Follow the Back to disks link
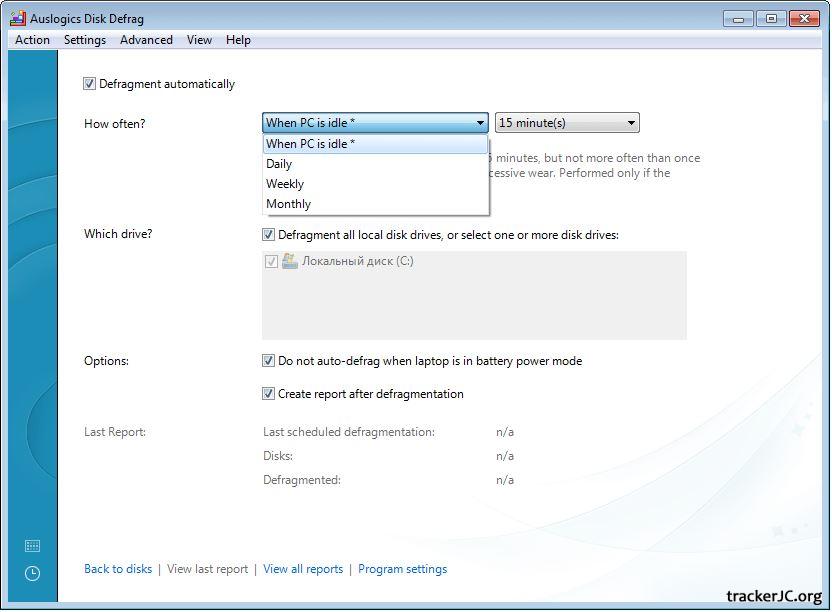The width and height of the screenshot is (832, 612). (118, 569)
